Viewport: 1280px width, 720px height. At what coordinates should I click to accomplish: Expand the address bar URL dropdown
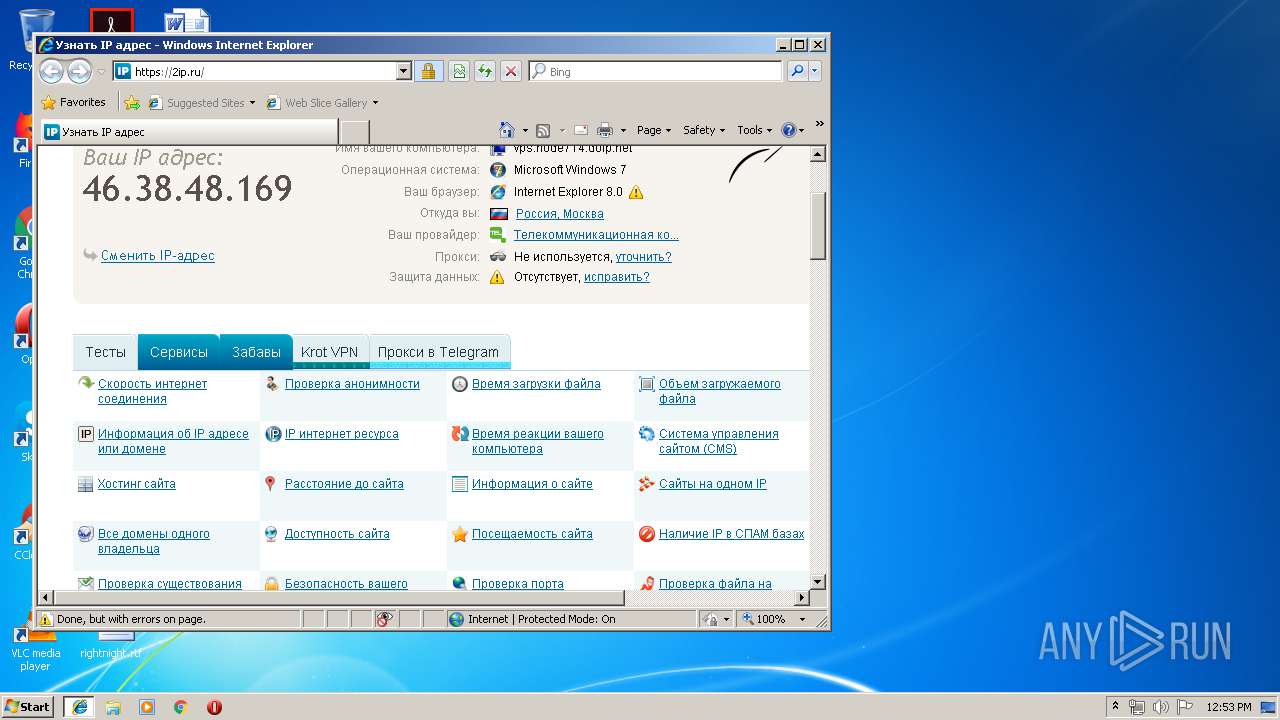pyautogui.click(x=404, y=71)
